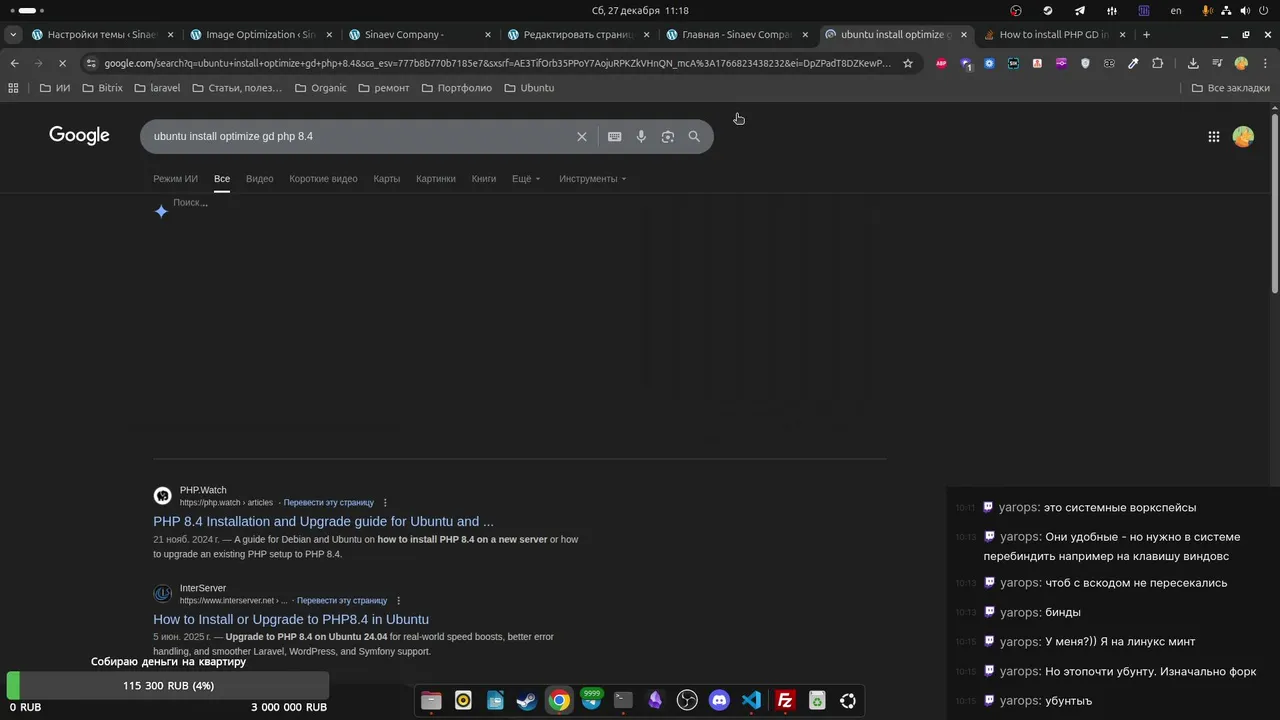Start voice search with microphone icon
Viewport: 1280px width, 720px height.
click(641, 137)
